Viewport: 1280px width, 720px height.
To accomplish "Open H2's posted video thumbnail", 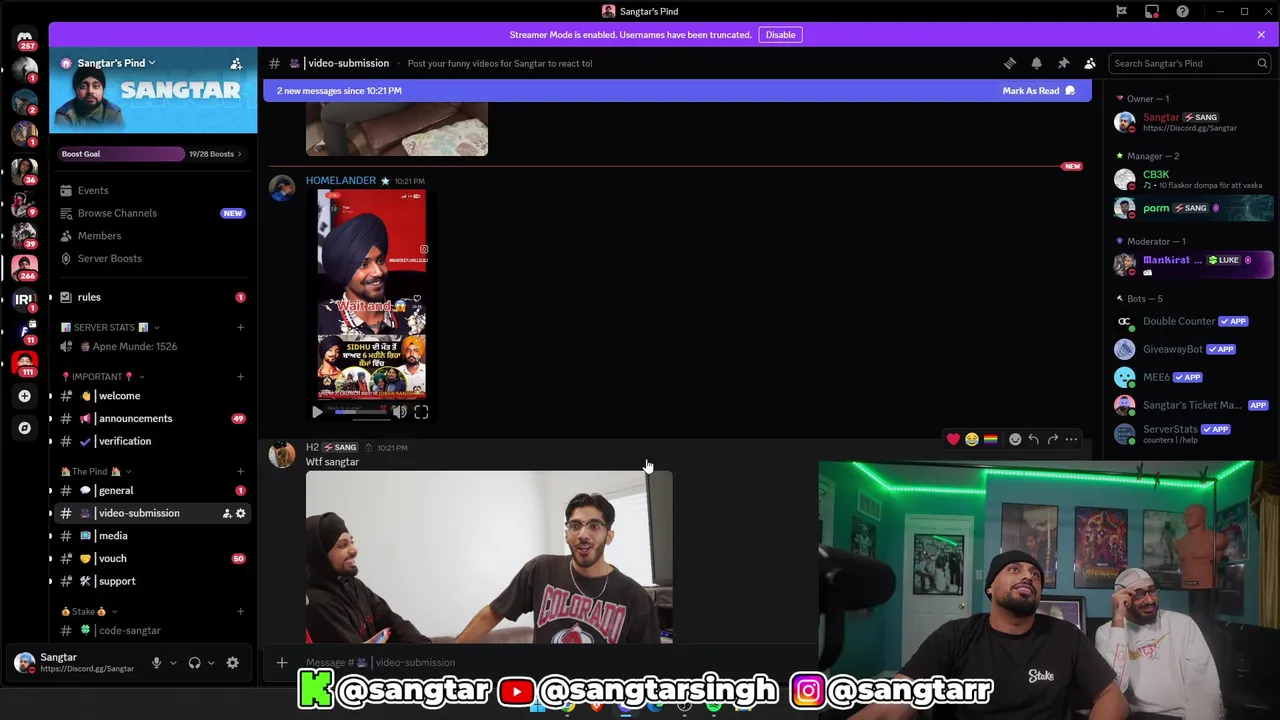I will pyautogui.click(x=489, y=557).
